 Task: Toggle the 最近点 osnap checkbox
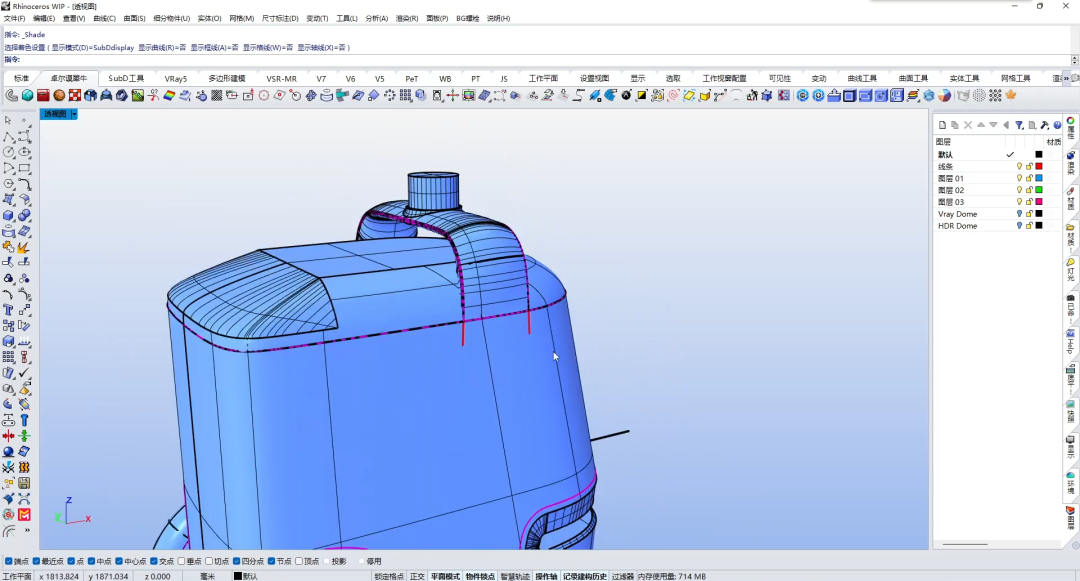[x=36, y=562]
